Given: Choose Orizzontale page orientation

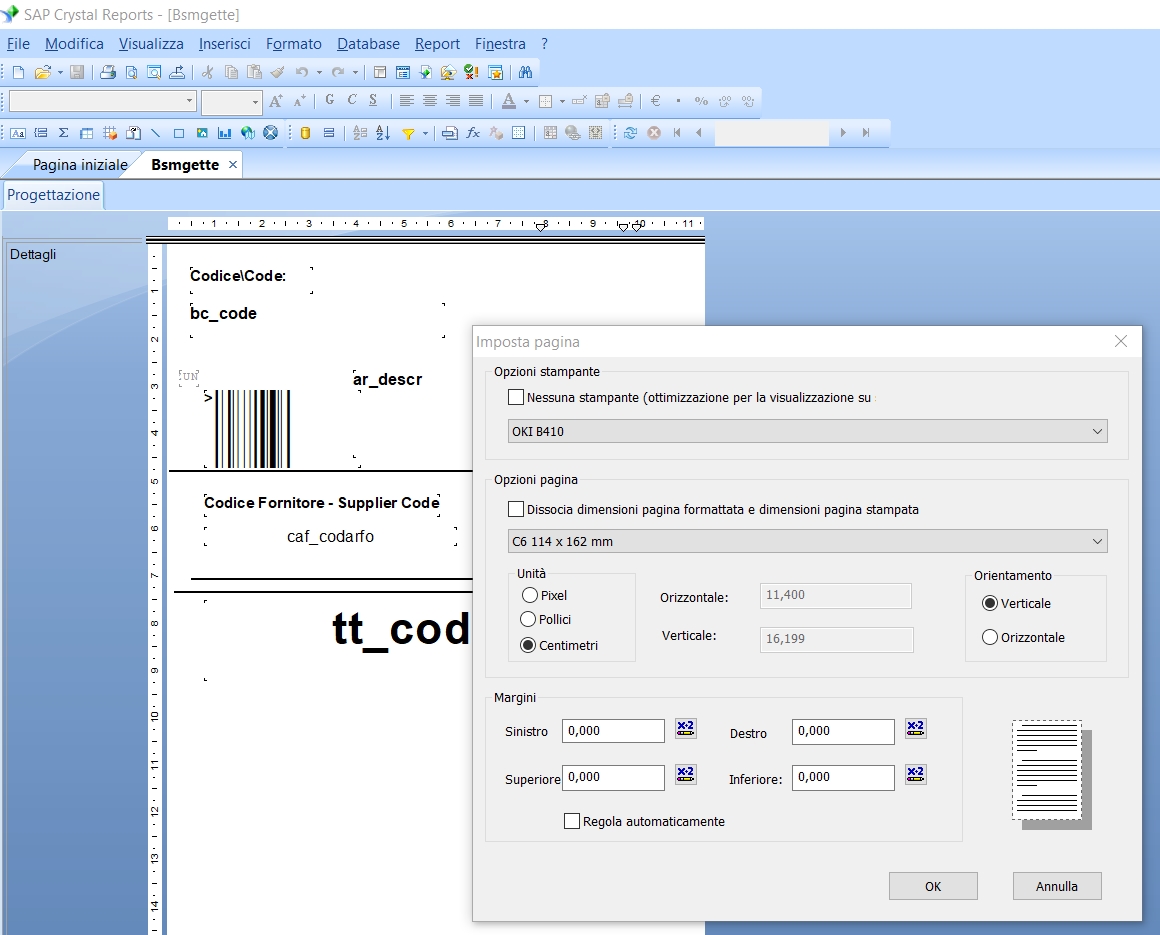Looking at the screenshot, I should [990, 637].
